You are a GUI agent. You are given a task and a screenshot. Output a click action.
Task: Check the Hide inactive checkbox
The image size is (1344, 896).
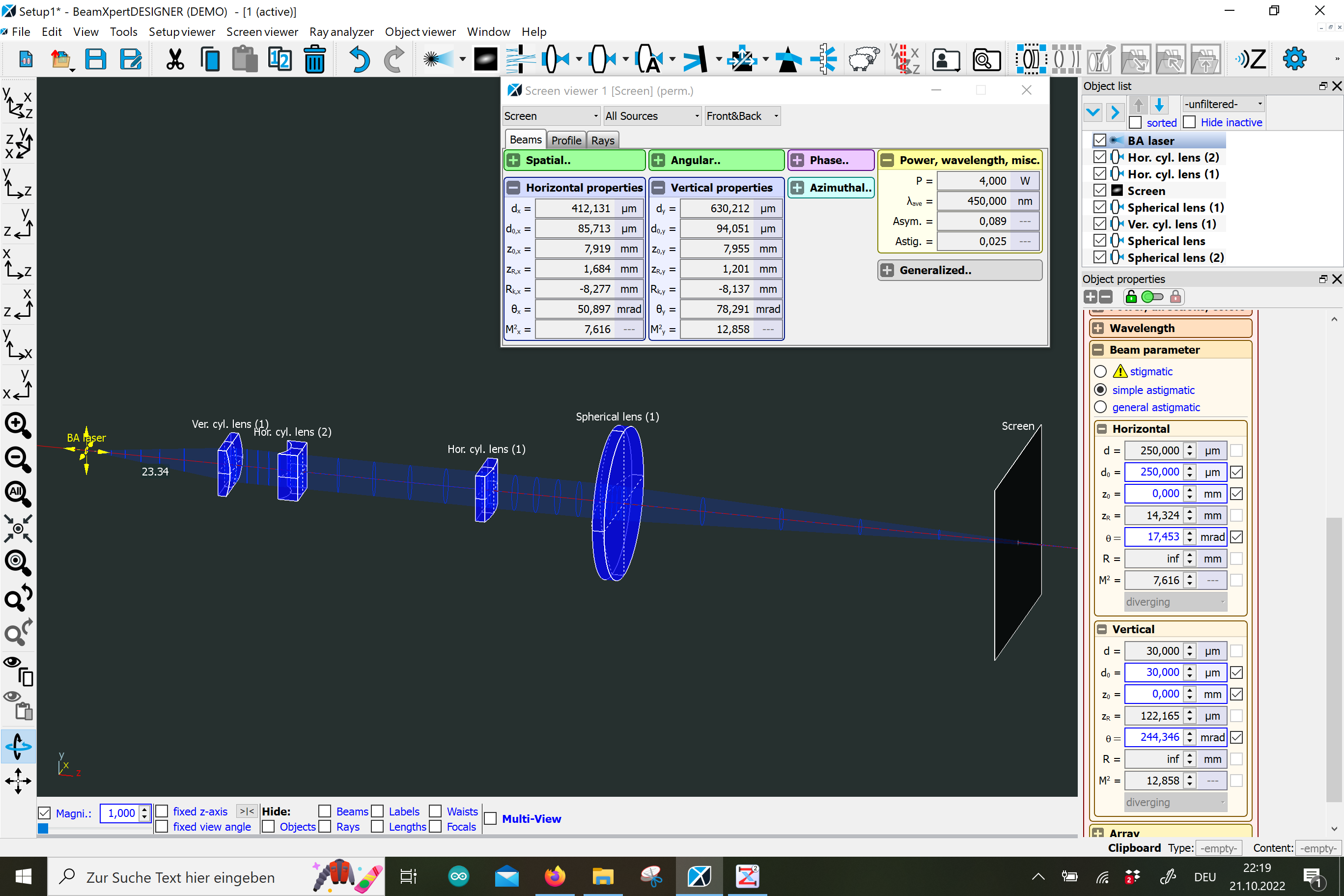[x=1190, y=122]
